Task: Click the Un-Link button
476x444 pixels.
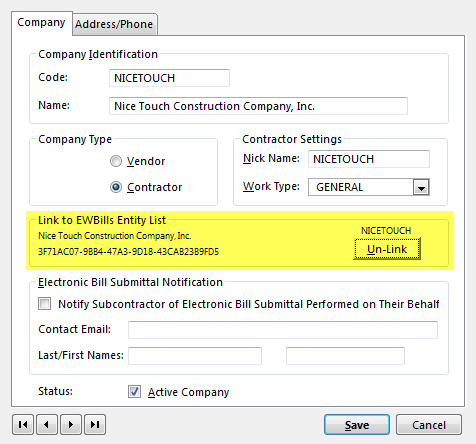Action: pyautogui.click(x=387, y=249)
